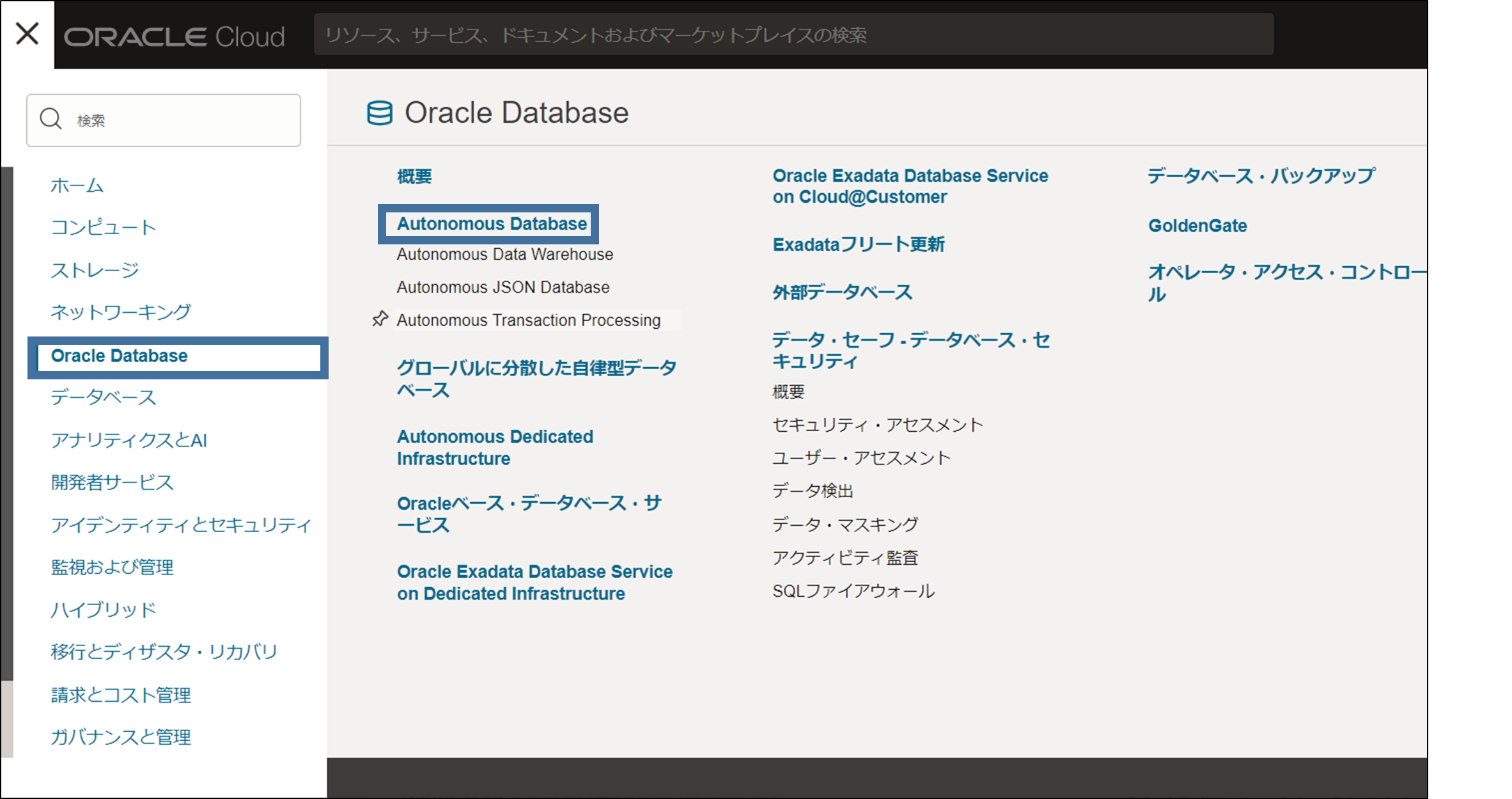Open アイデンティティとセキュリティ category

tap(181, 525)
